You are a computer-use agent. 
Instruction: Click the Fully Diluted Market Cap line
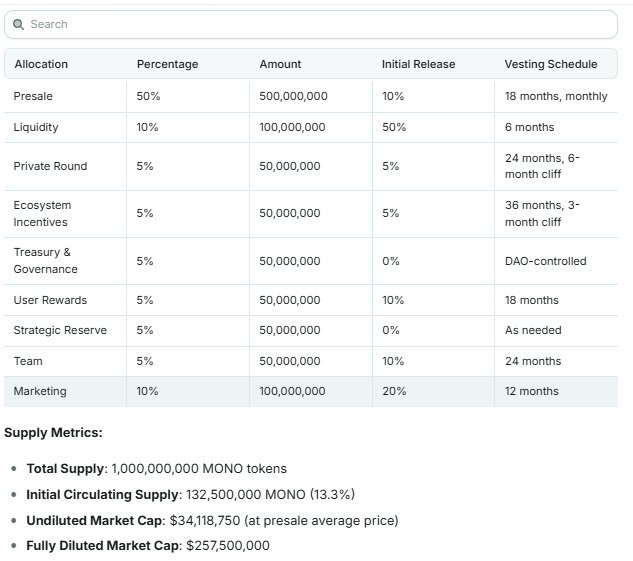[148, 546]
